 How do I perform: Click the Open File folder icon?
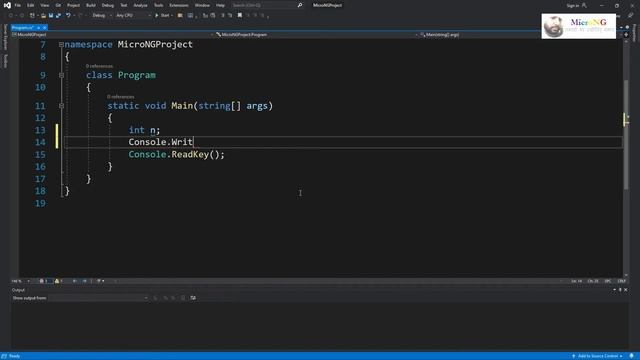43,16
